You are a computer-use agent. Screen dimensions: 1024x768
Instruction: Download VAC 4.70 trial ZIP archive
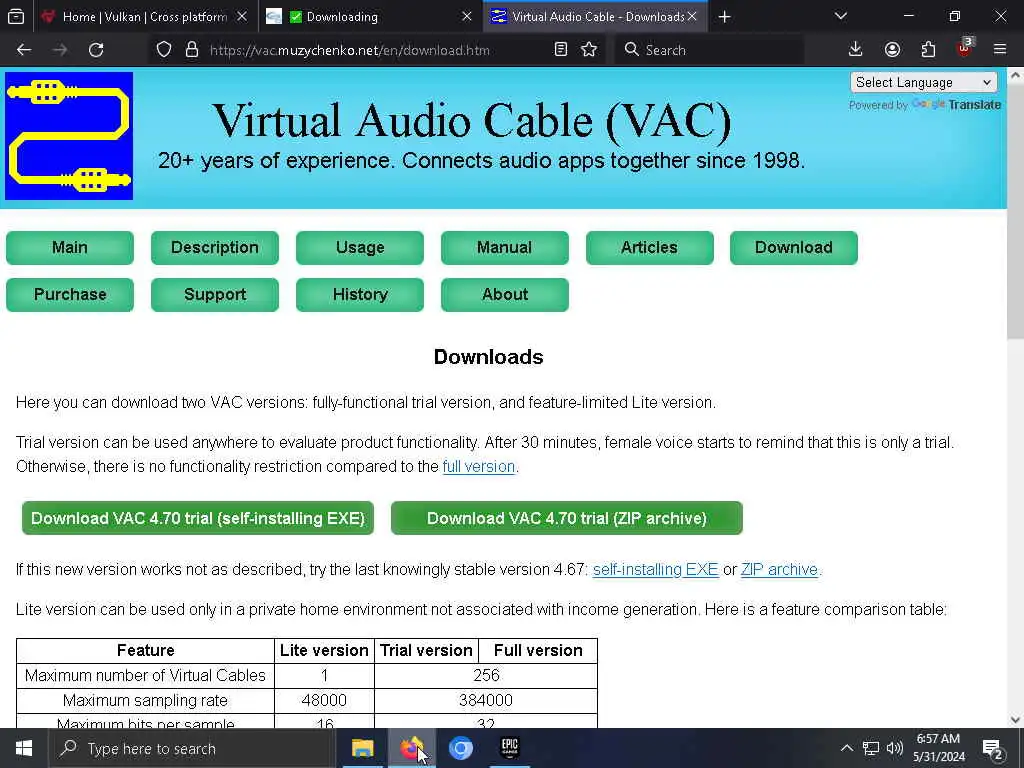click(567, 518)
